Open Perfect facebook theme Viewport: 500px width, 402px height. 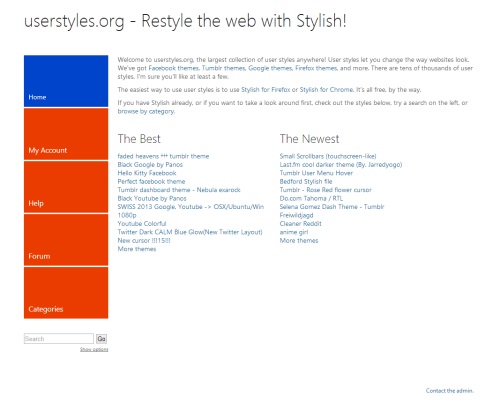click(x=151, y=182)
